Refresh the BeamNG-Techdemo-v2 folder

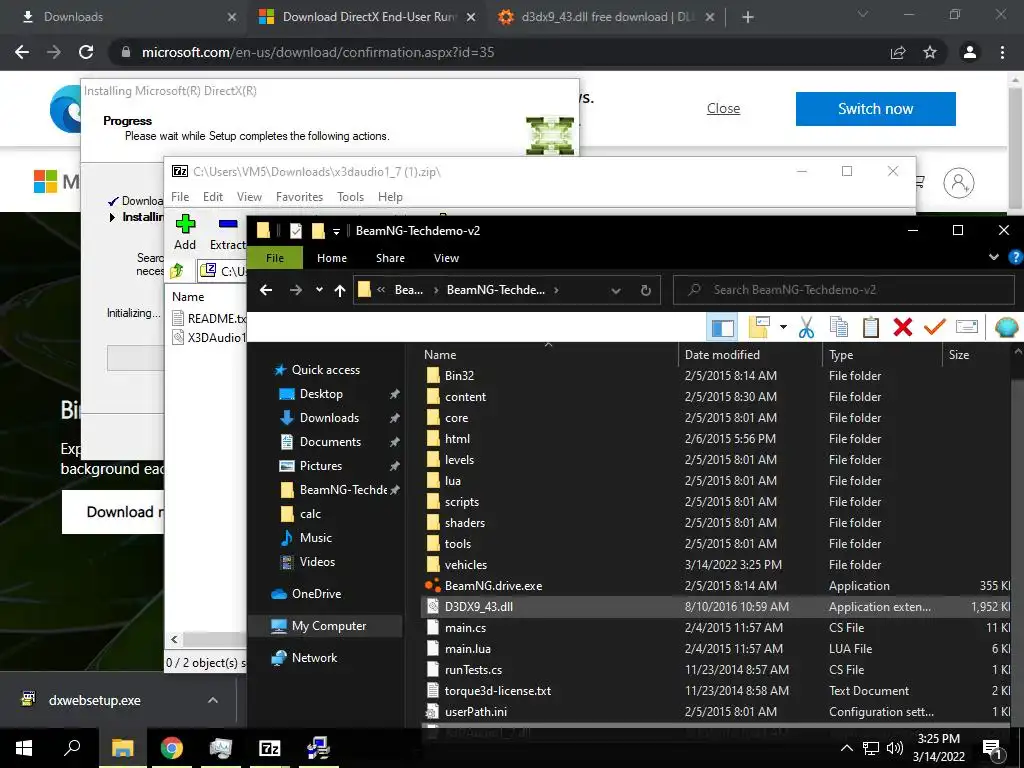tap(645, 291)
